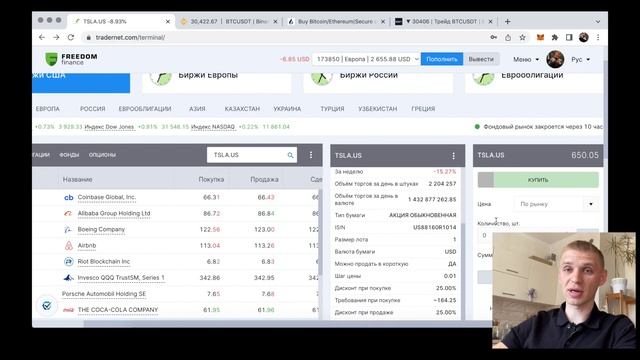Viewport: 640px width, 360px height.
Task: Bookmark this page with the star icon
Action: click(522, 37)
